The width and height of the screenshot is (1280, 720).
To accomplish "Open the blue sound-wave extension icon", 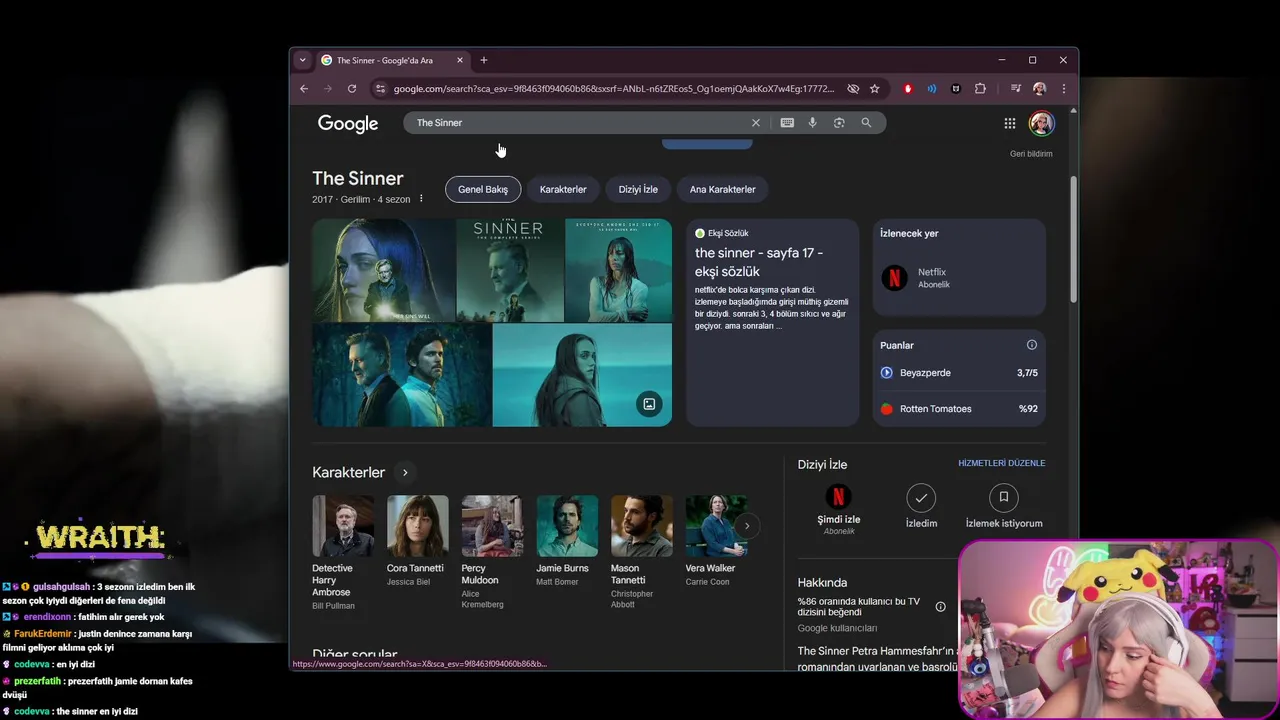I will coord(932,89).
